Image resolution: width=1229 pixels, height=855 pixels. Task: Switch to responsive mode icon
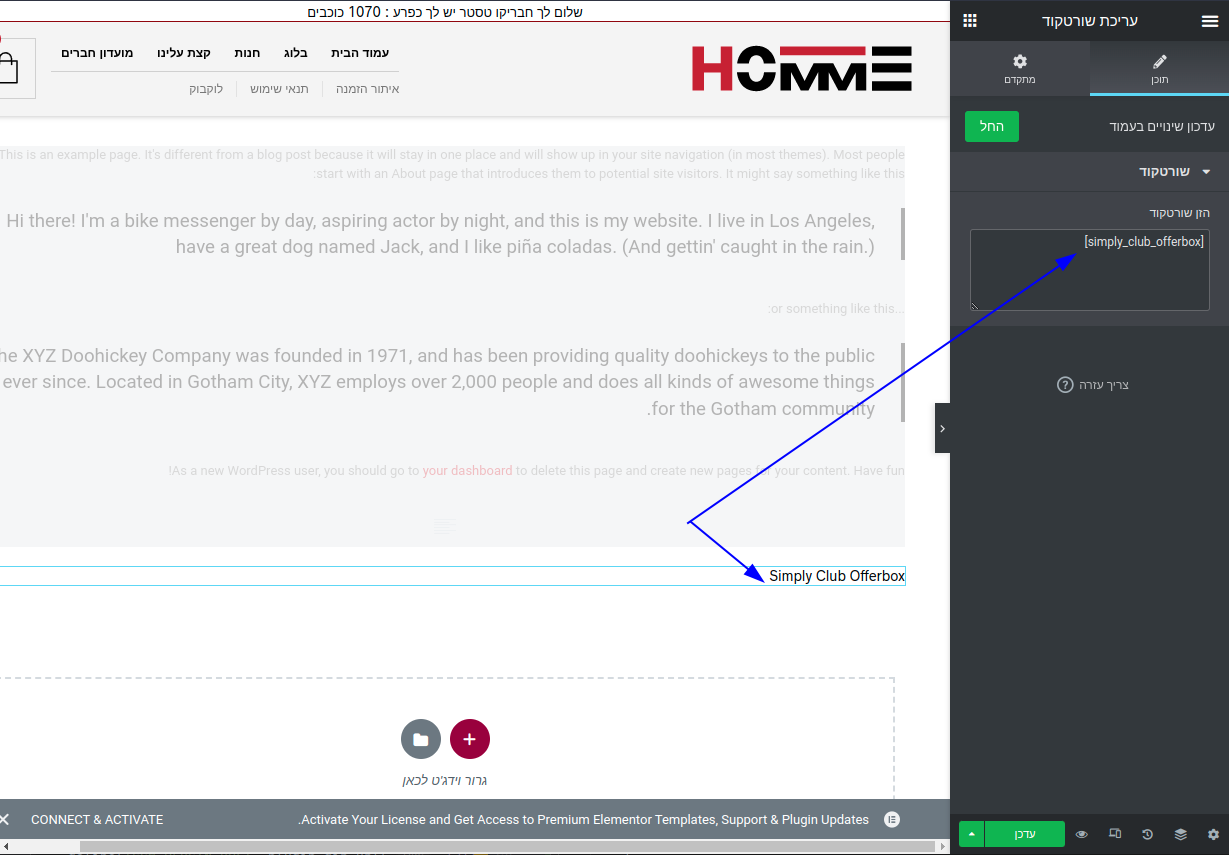point(1115,834)
